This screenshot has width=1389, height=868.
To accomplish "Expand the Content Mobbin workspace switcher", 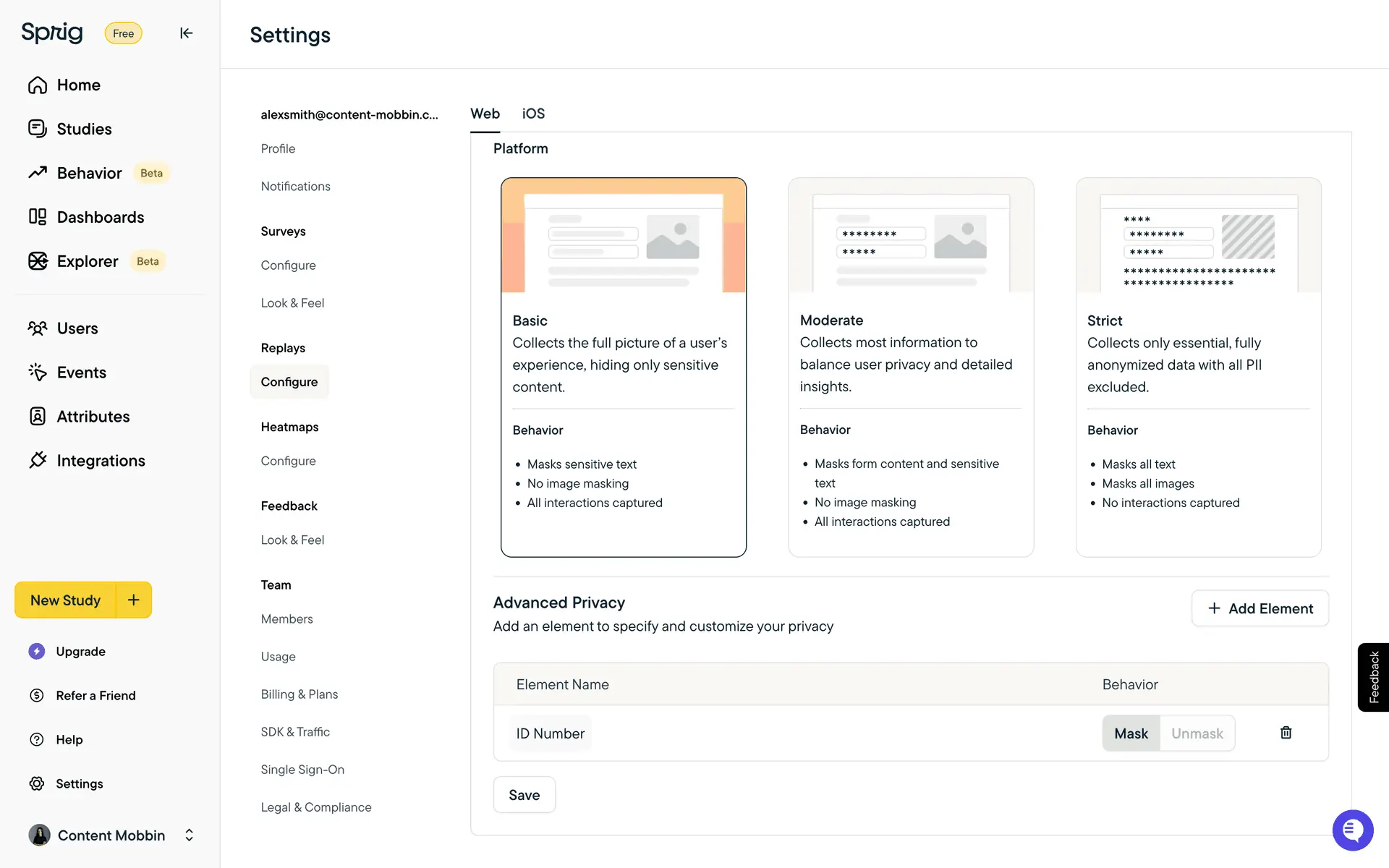I will pos(189,835).
